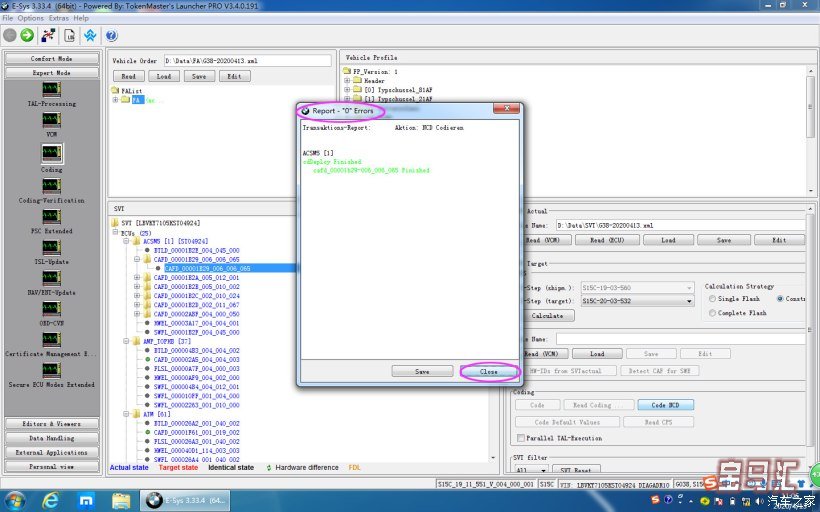Open Editors & Viewers section
The height and width of the screenshot is (512, 820).
(x=52, y=424)
